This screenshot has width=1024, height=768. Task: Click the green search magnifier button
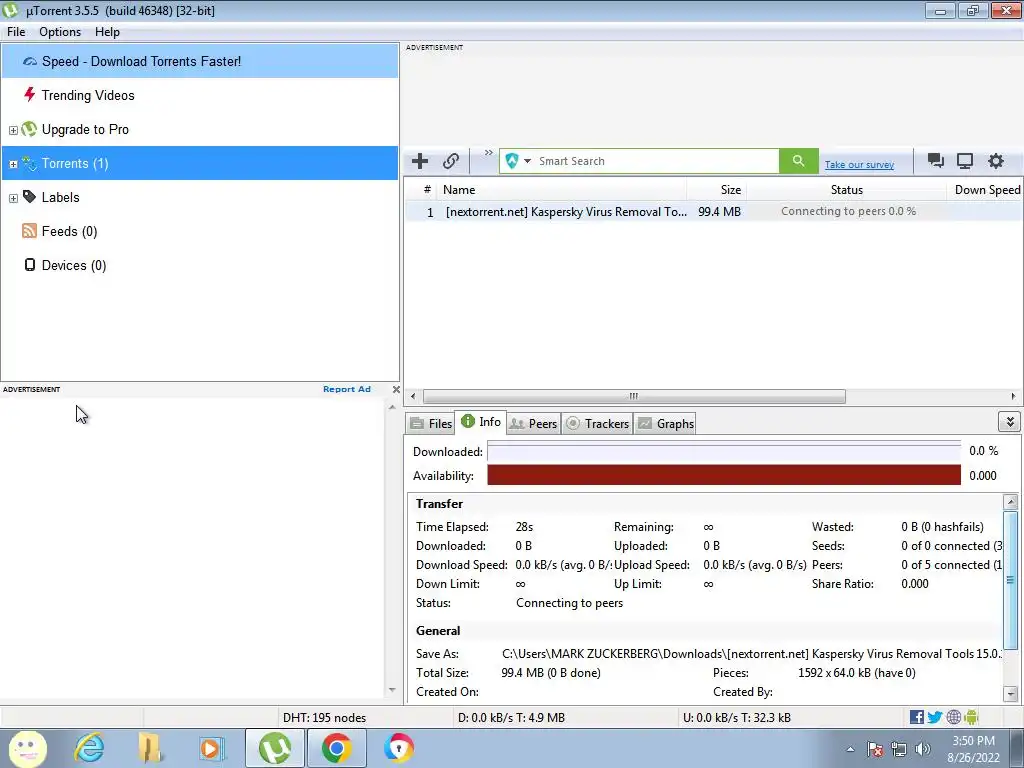pos(798,161)
